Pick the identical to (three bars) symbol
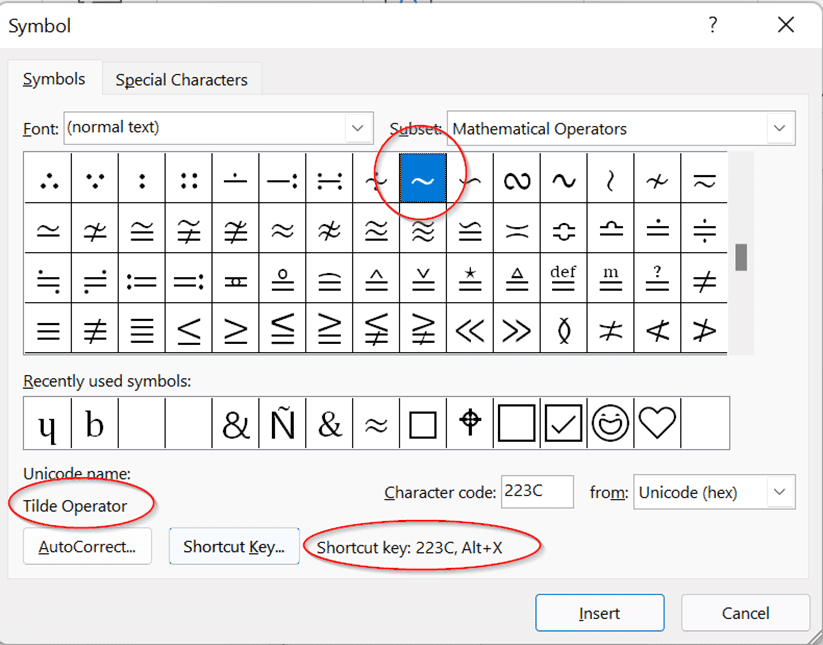 pos(48,329)
